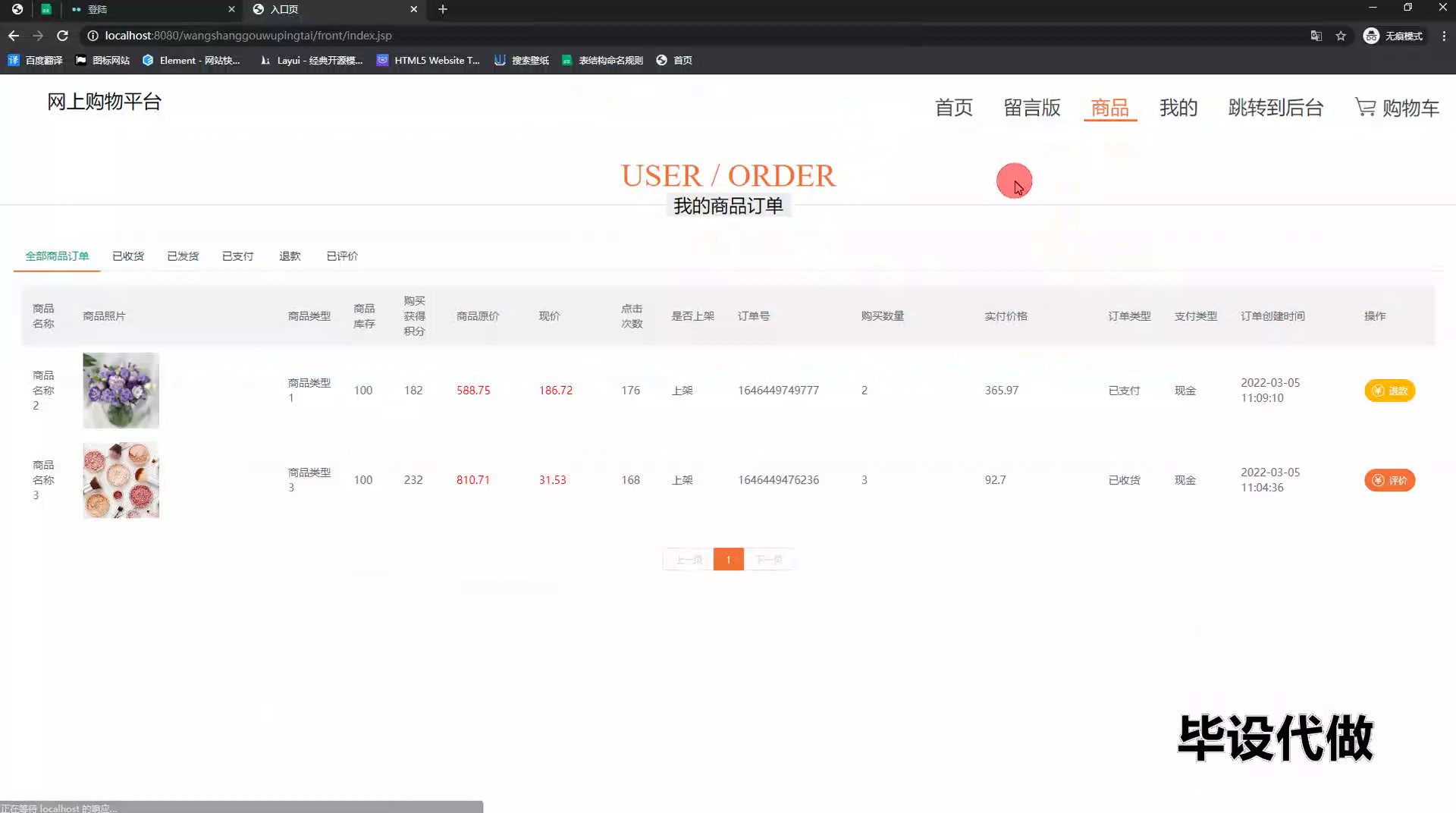The width and height of the screenshot is (1456, 813).
Task: Open 我的 in site navigation
Action: click(x=1178, y=108)
